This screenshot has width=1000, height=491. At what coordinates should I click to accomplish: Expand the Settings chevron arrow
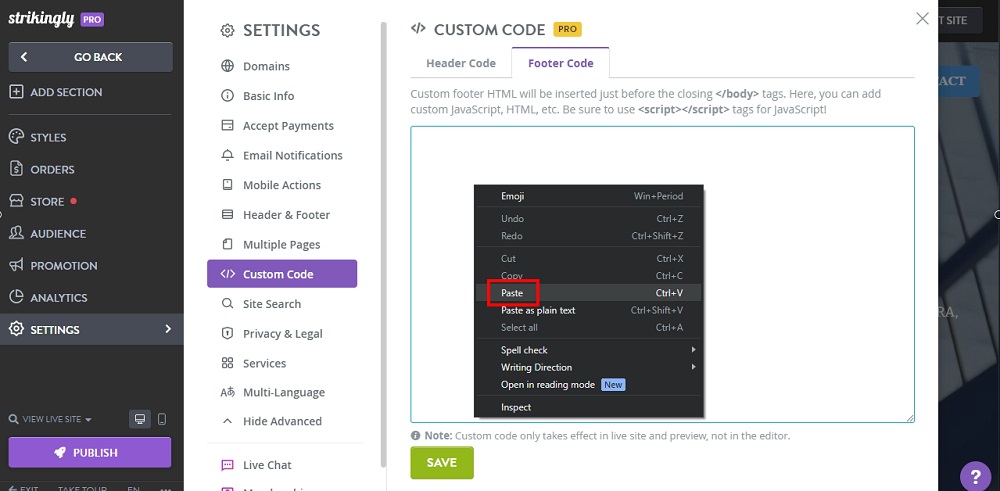coord(168,329)
